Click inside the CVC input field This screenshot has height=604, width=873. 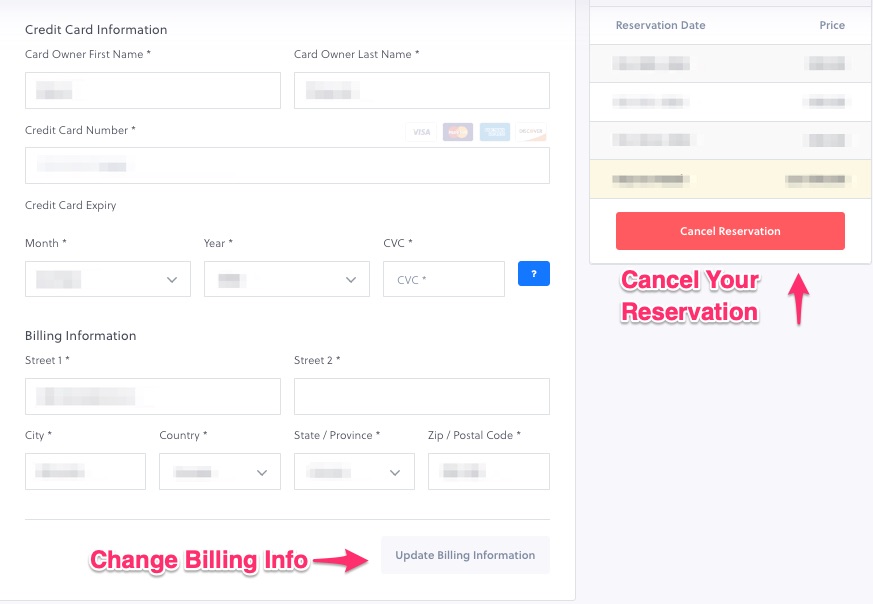[x=443, y=279]
